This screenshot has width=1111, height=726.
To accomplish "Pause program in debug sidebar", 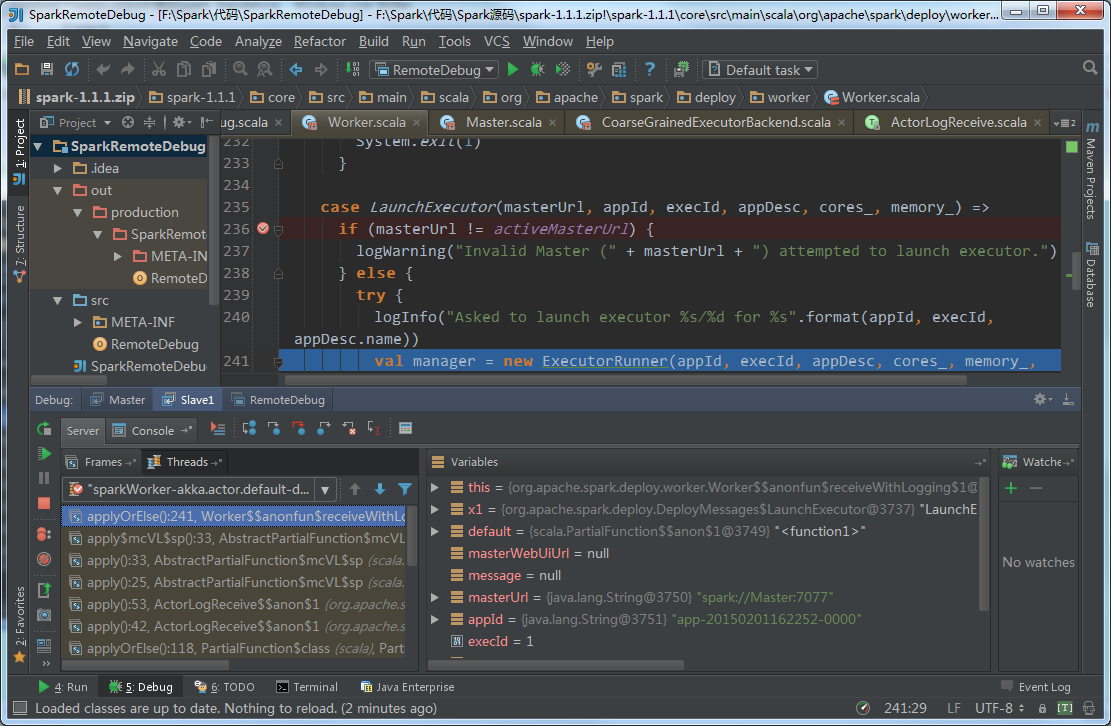I will click(x=44, y=478).
